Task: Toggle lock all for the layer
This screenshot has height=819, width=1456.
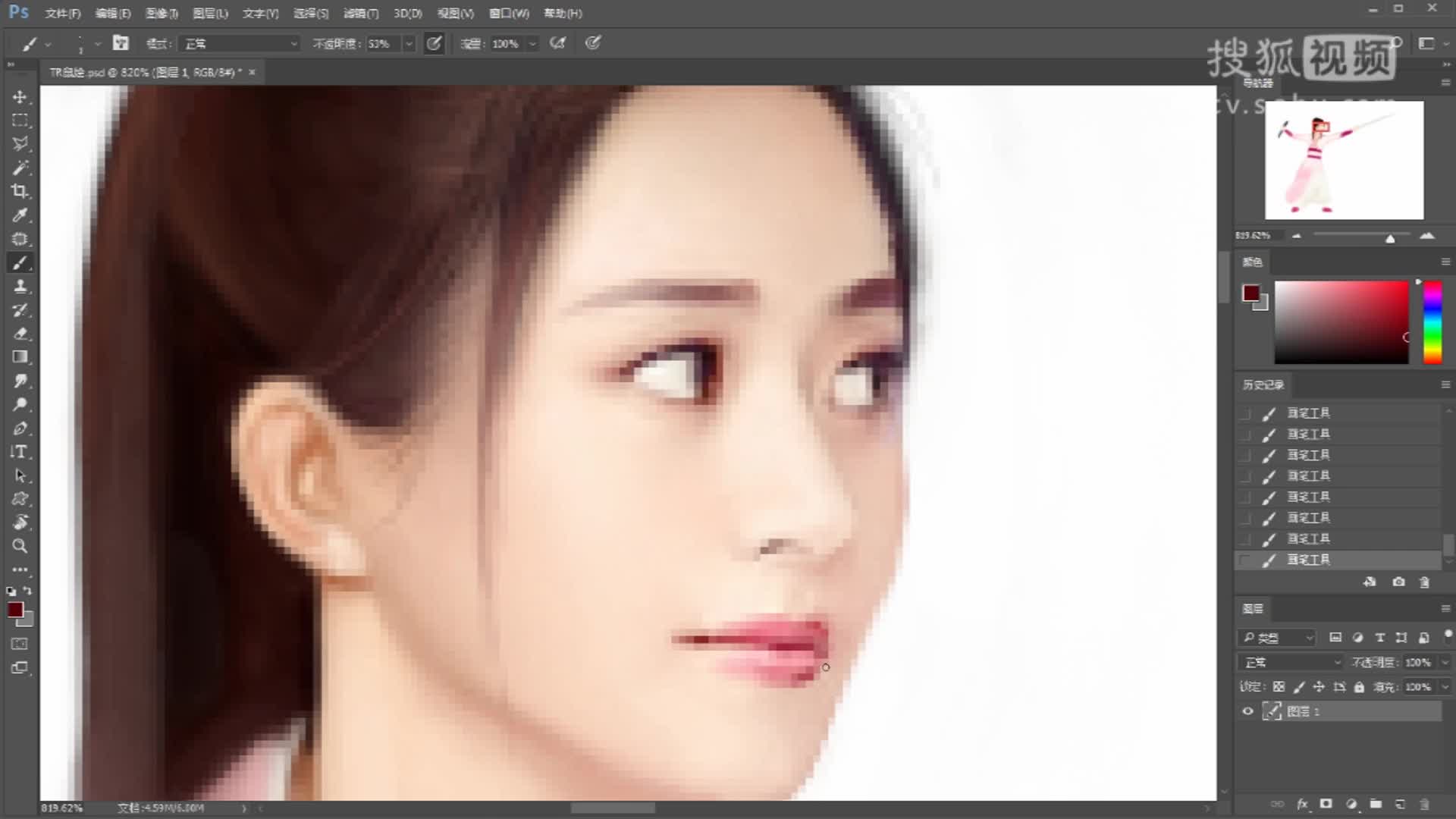Action: [1359, 687]
